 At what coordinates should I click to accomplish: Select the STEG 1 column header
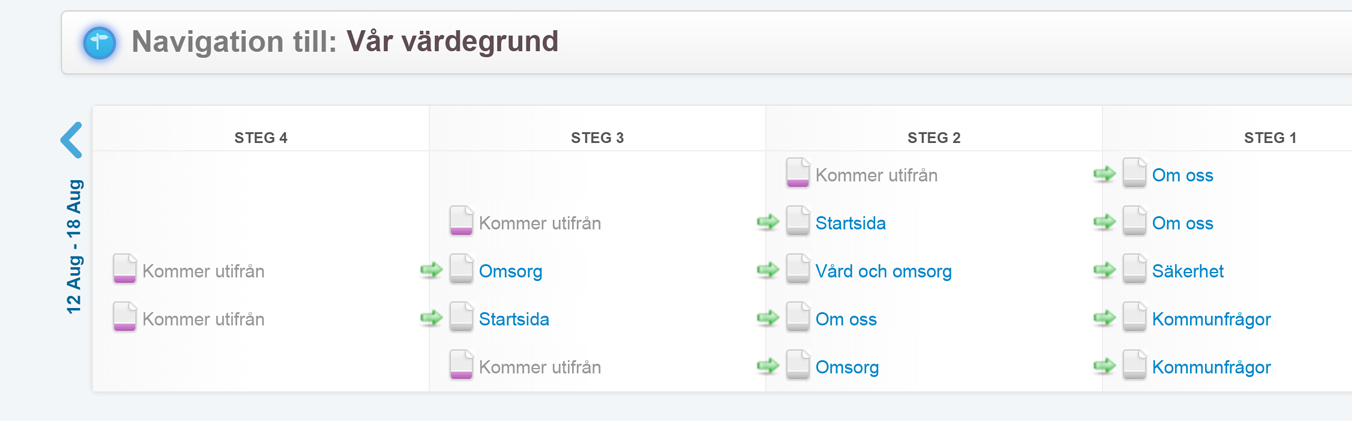[x=1270, y=138]
